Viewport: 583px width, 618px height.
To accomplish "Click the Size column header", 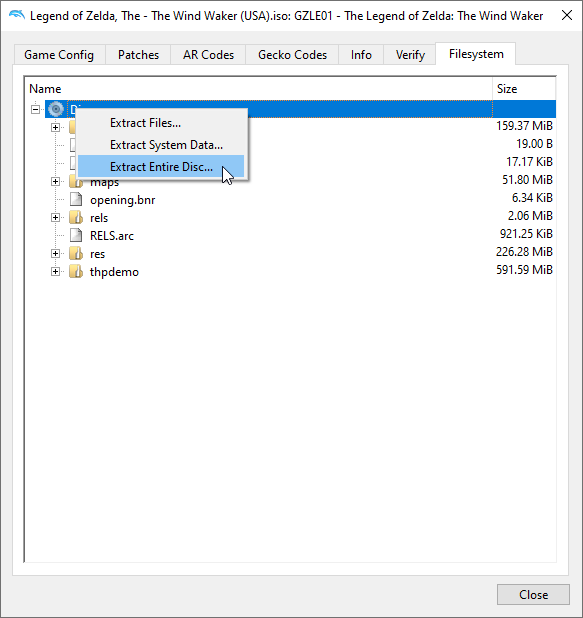I will (x=524, y=89).
